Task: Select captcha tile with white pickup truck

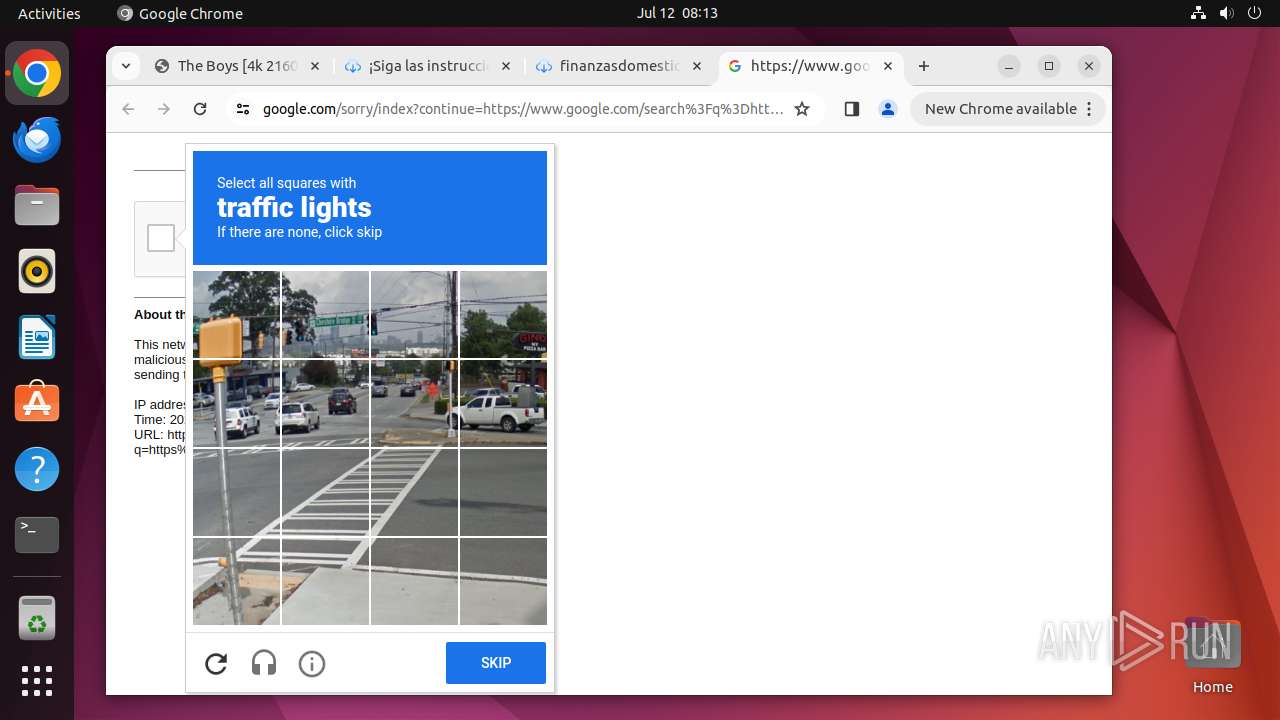Action: pos(503,403)
